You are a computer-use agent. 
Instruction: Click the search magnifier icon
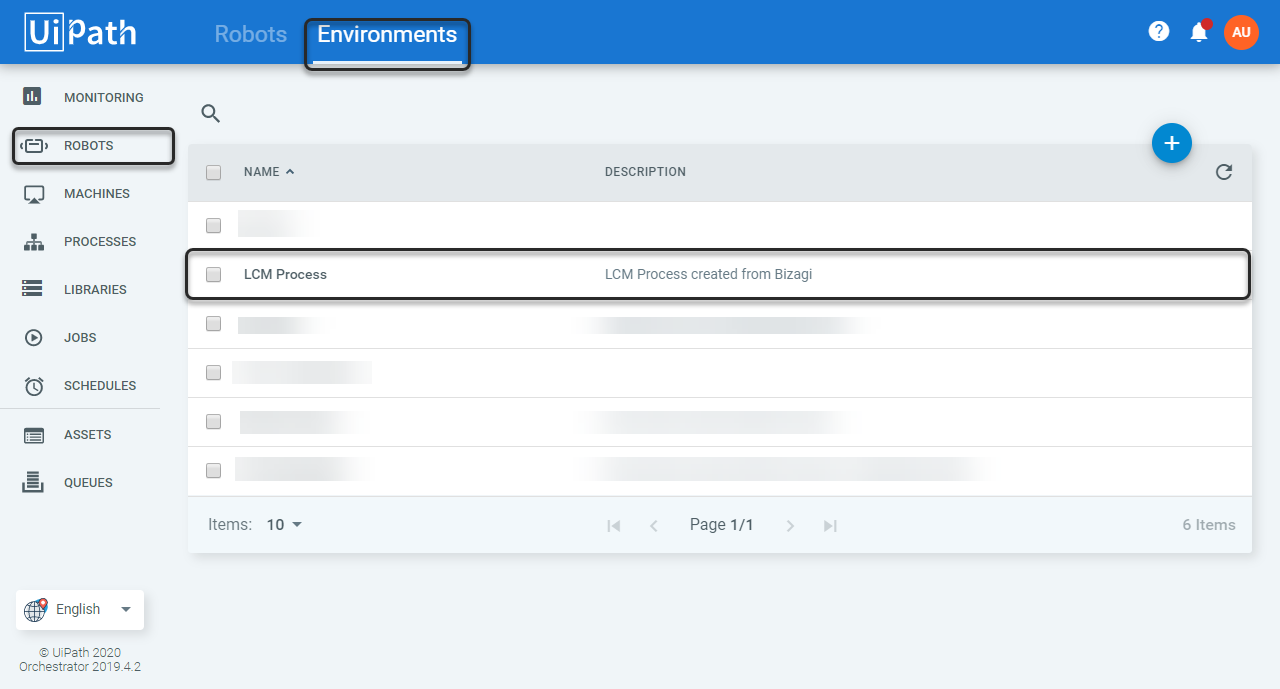tap(211, 113)
